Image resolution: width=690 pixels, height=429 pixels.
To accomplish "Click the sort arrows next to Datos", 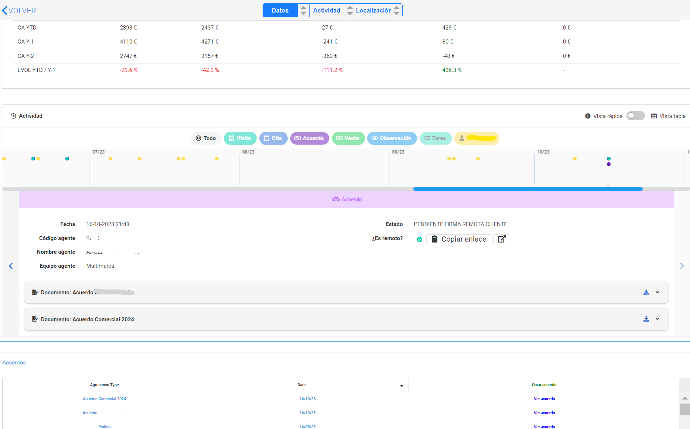I will (303, 10).
